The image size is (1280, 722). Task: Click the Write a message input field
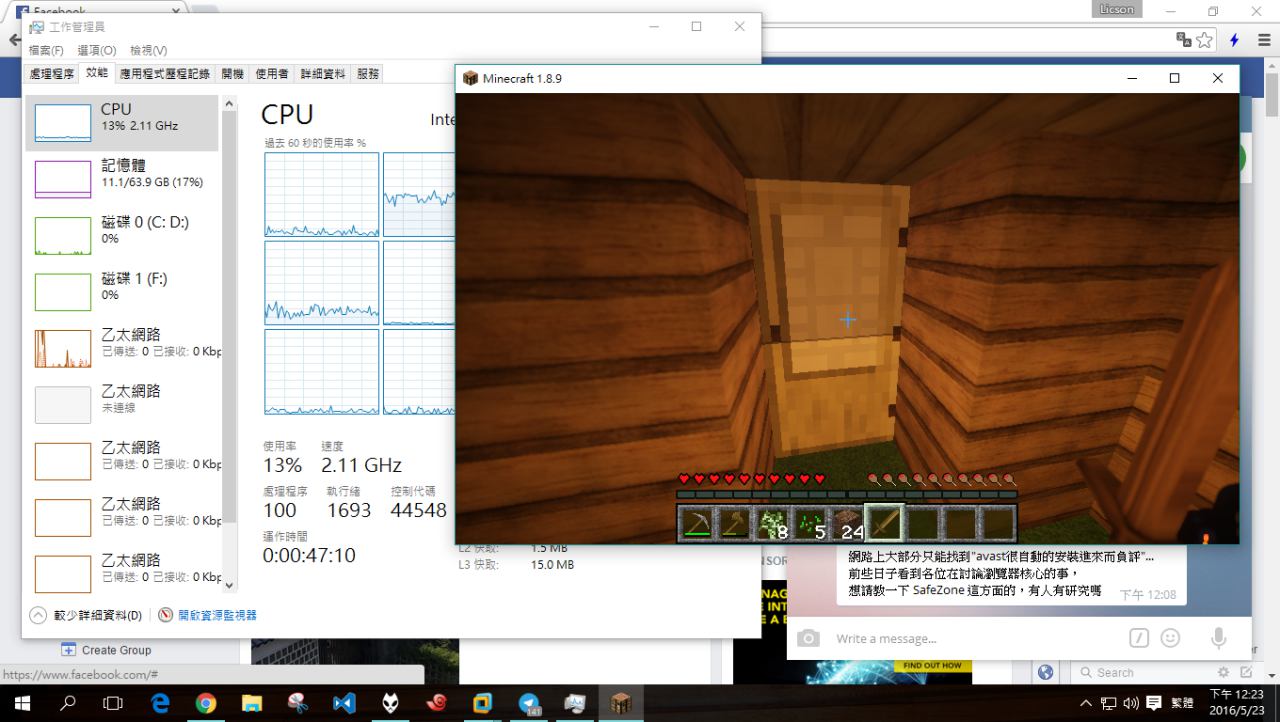975,638
